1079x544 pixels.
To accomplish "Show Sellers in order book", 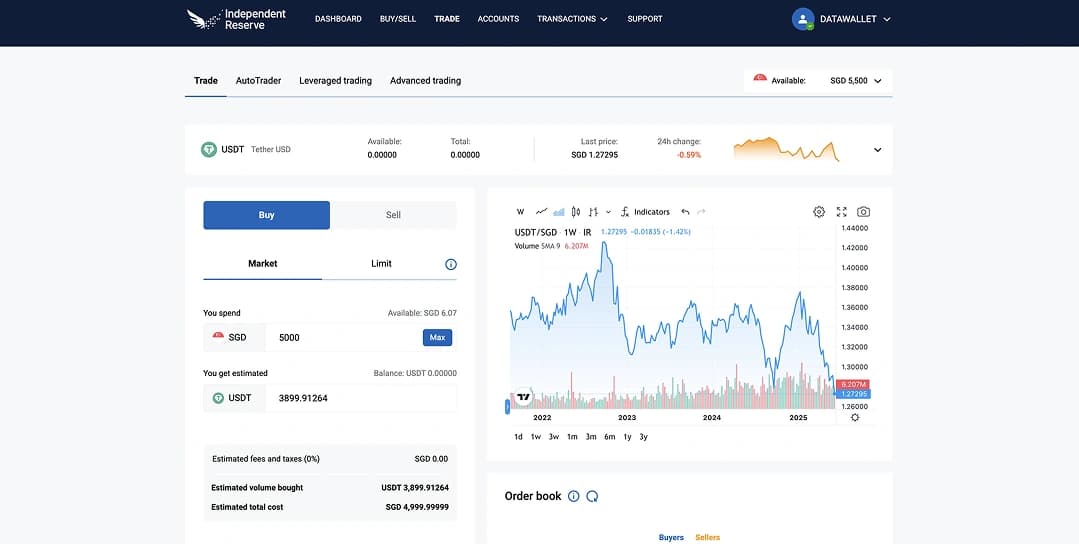I will pyautogui.click(x=707, y=537).
